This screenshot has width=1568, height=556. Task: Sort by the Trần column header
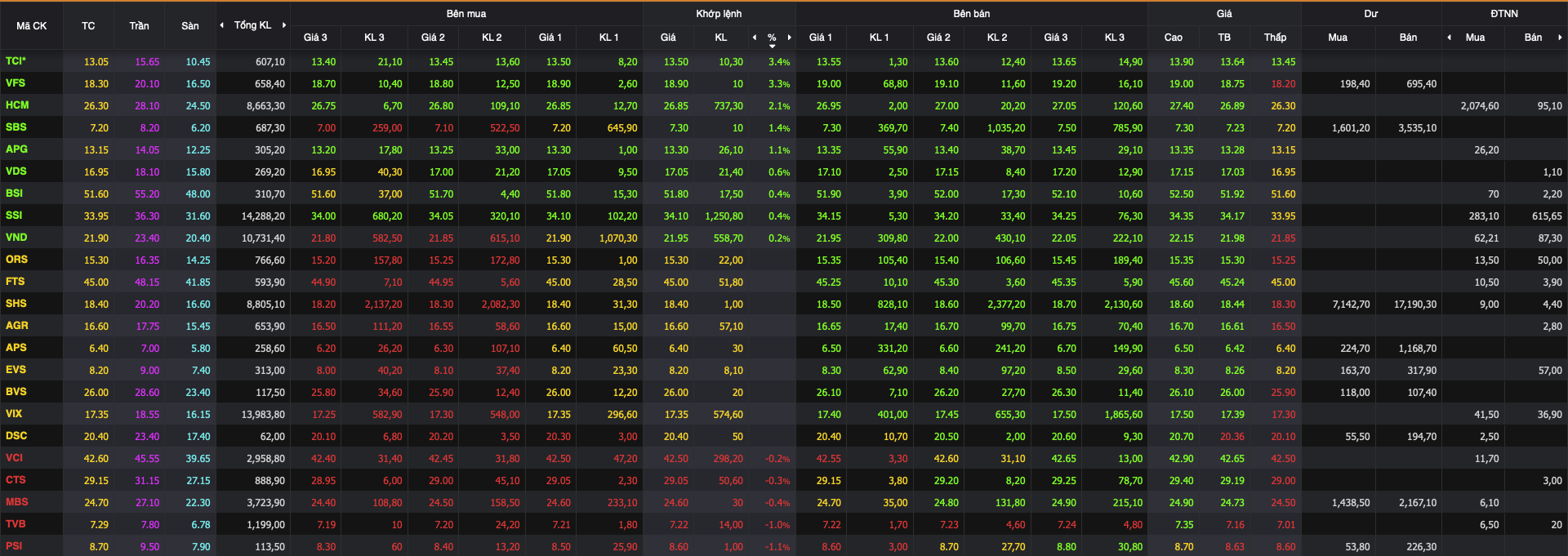pos(139,26)
